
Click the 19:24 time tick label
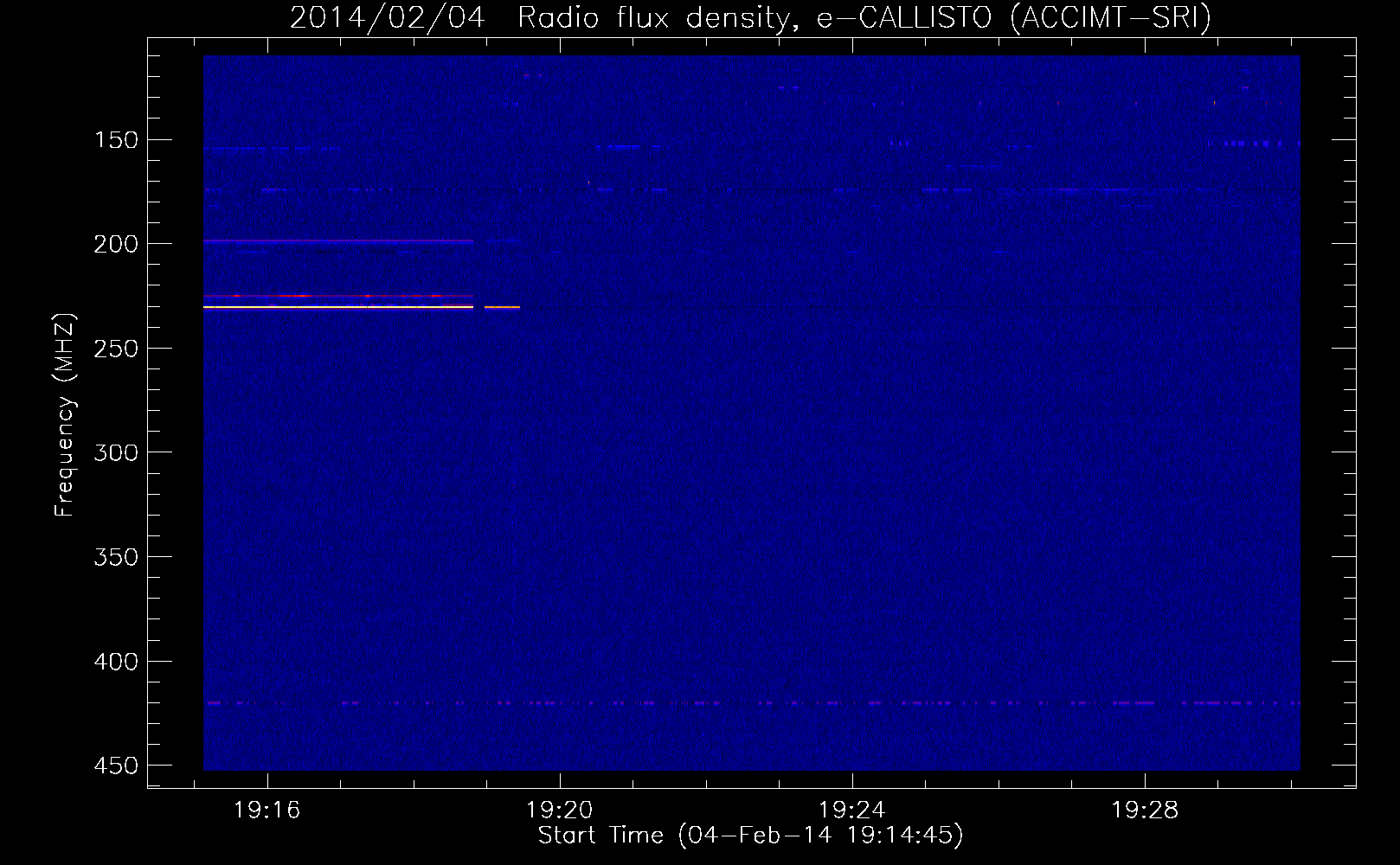click(x=852, y=811)
